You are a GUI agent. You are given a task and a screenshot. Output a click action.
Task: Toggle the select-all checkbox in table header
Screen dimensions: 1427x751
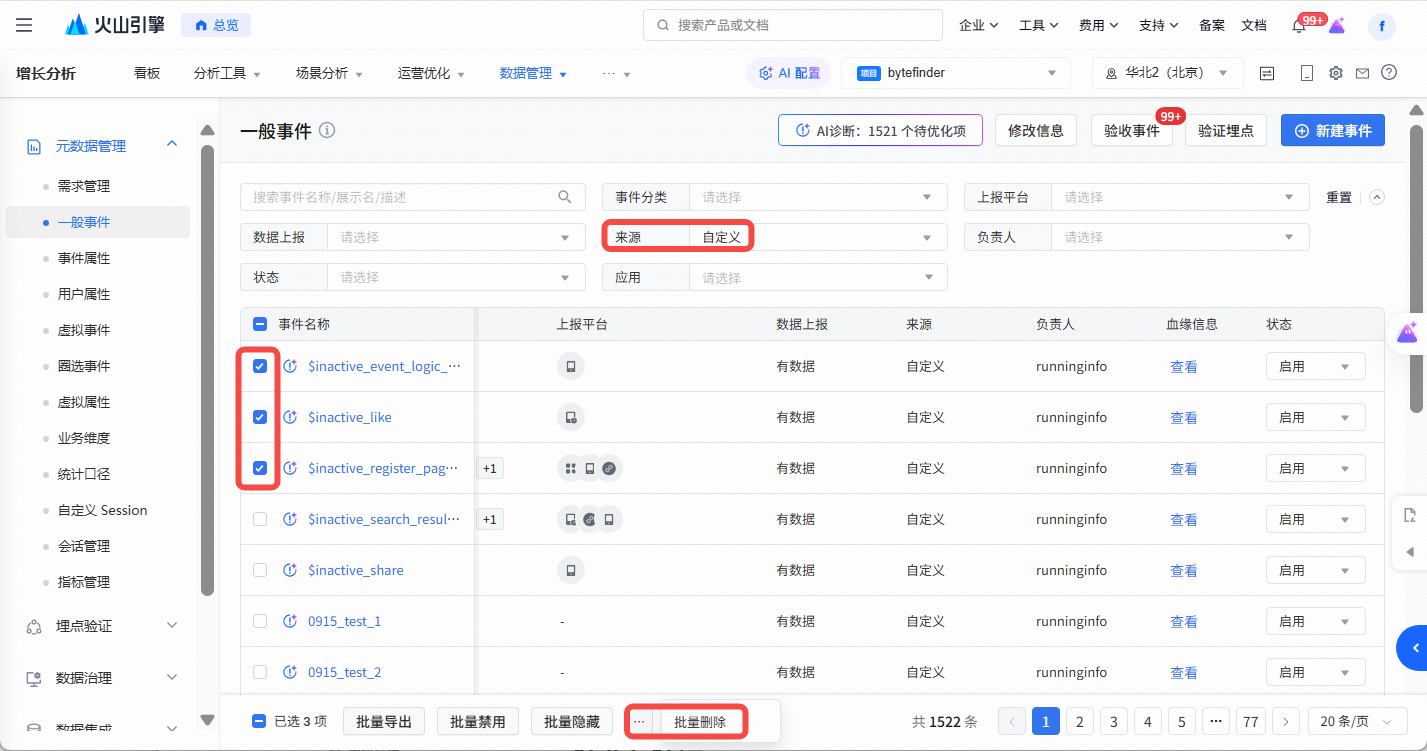pos(260,324)
